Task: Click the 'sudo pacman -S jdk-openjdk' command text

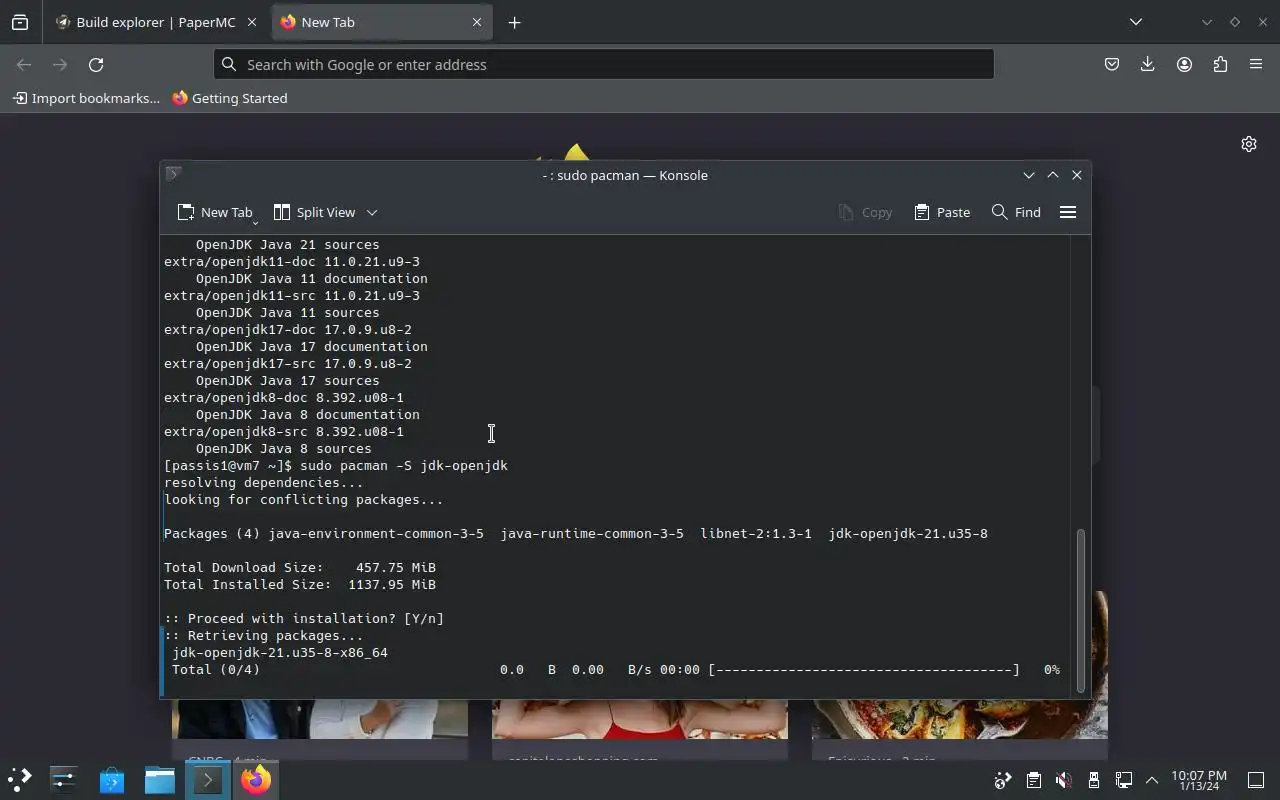Action: [x=404, y=466]
